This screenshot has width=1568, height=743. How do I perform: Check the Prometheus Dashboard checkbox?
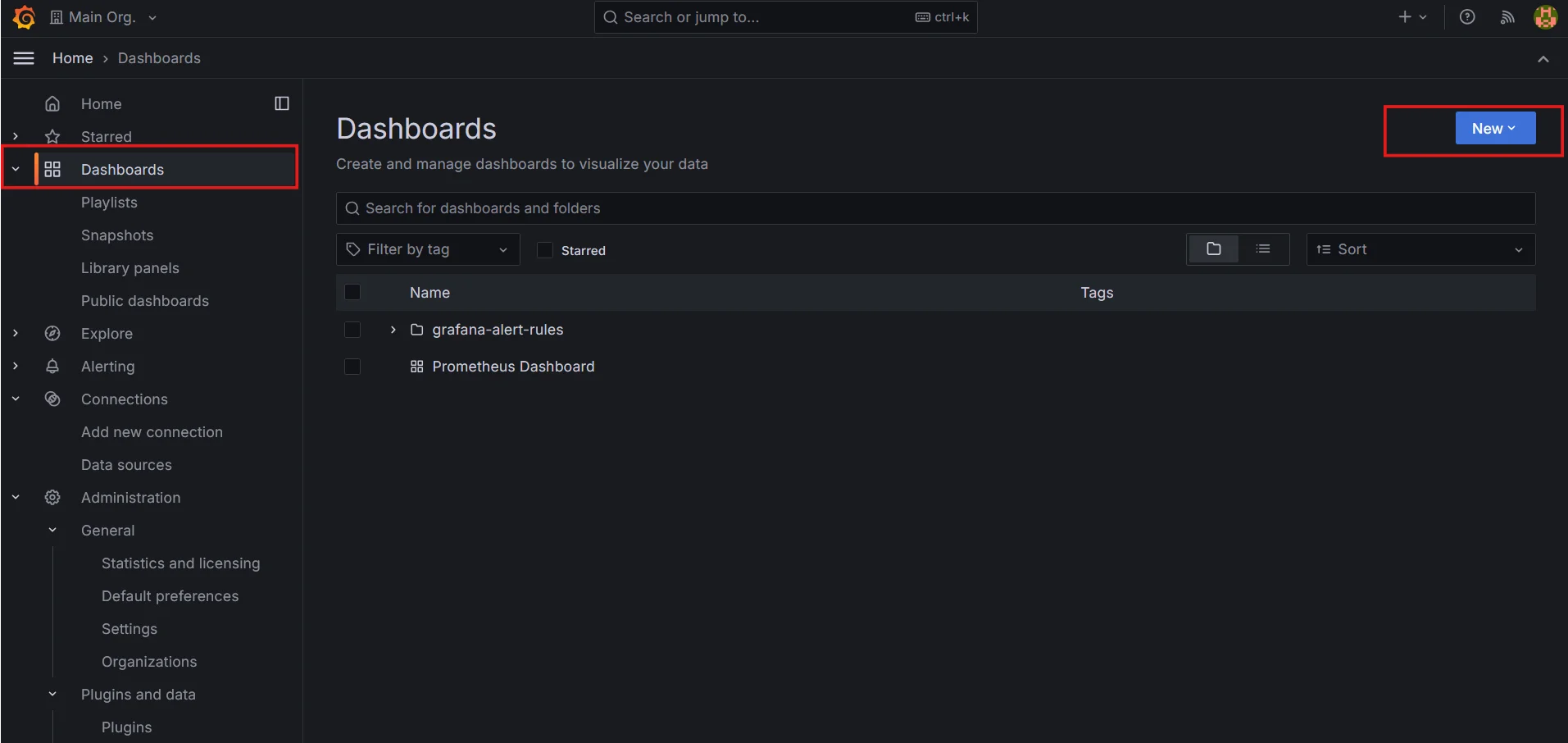click(x=352, y=367)
